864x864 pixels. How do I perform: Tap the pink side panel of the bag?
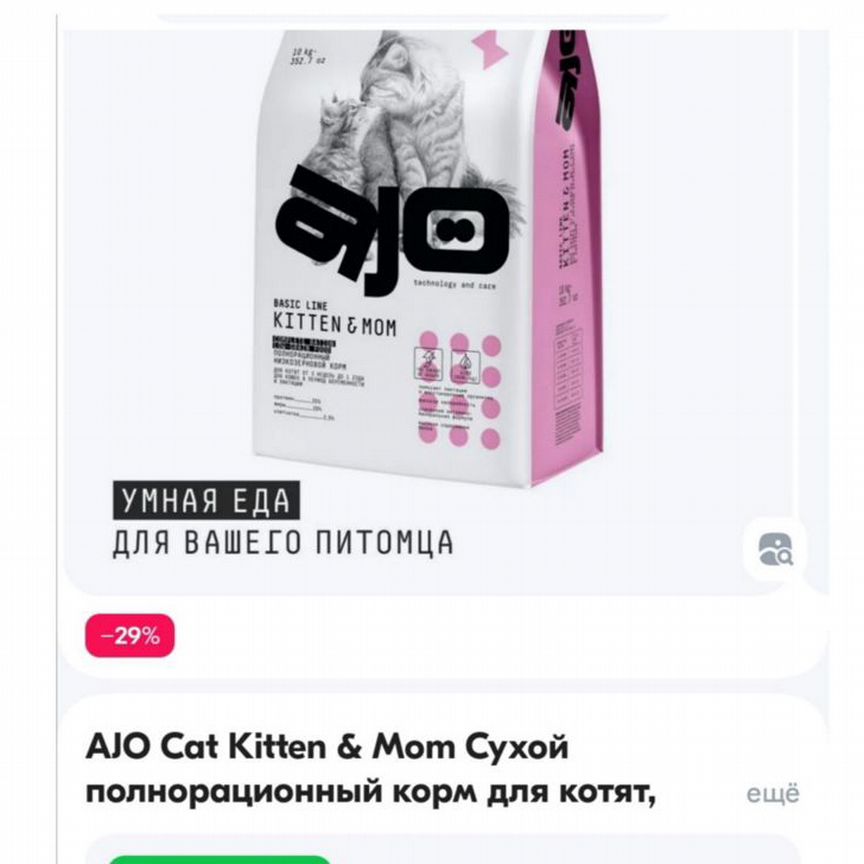click(x=566, y=259)
